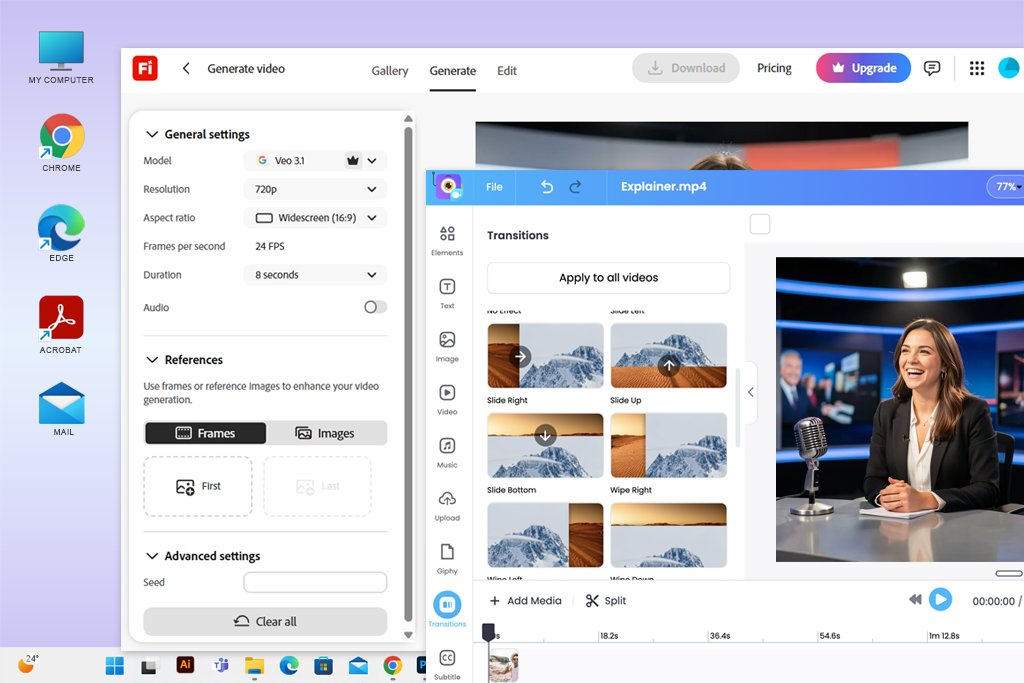Screen dimensions: 1024x683
Task: Switch to the Generate tab
Action: pyautogui.click(x=453, y=71)
